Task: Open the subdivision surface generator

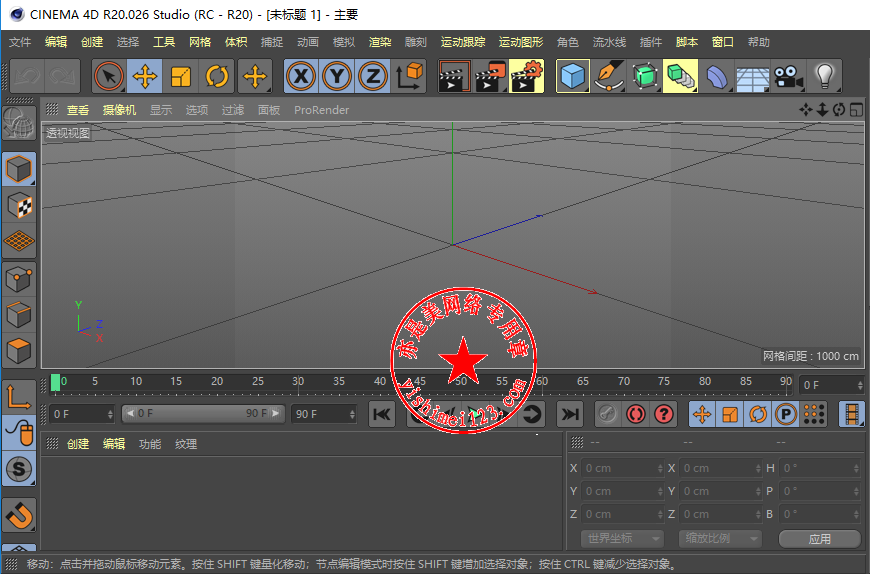Action: pyautogui.click(x=645, y=76)
